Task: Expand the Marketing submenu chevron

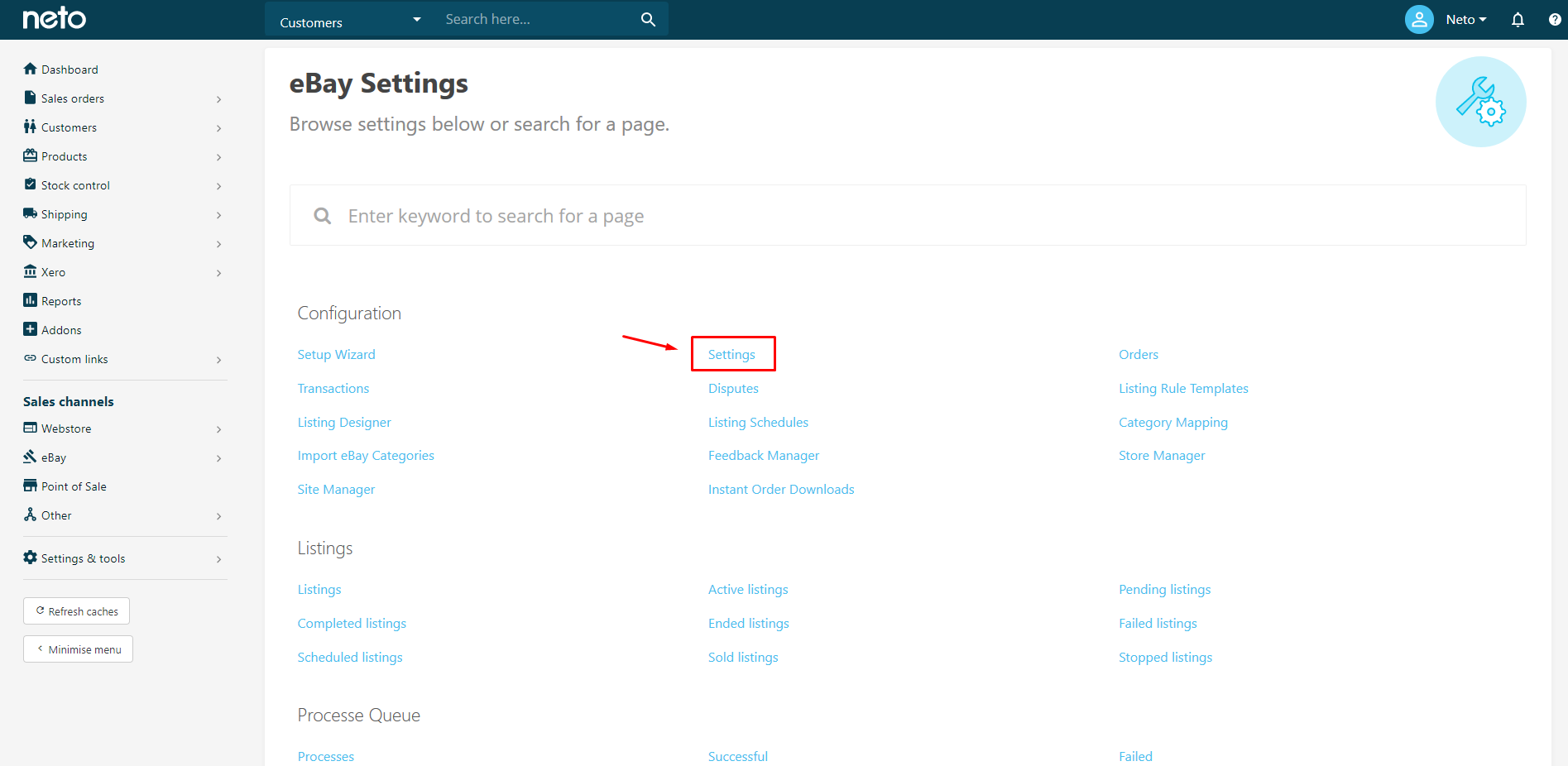Action: tap(219, 244)
